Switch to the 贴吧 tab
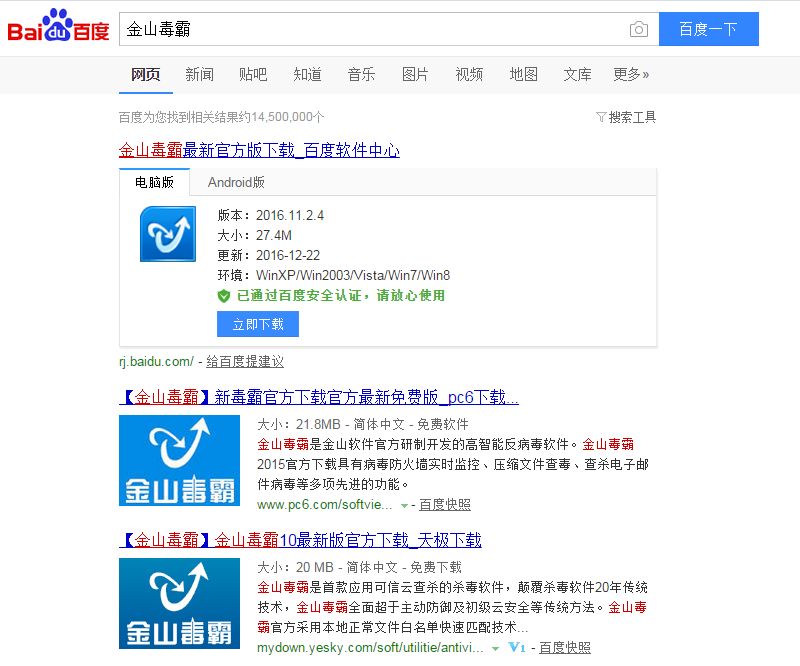 pos(253,75)
